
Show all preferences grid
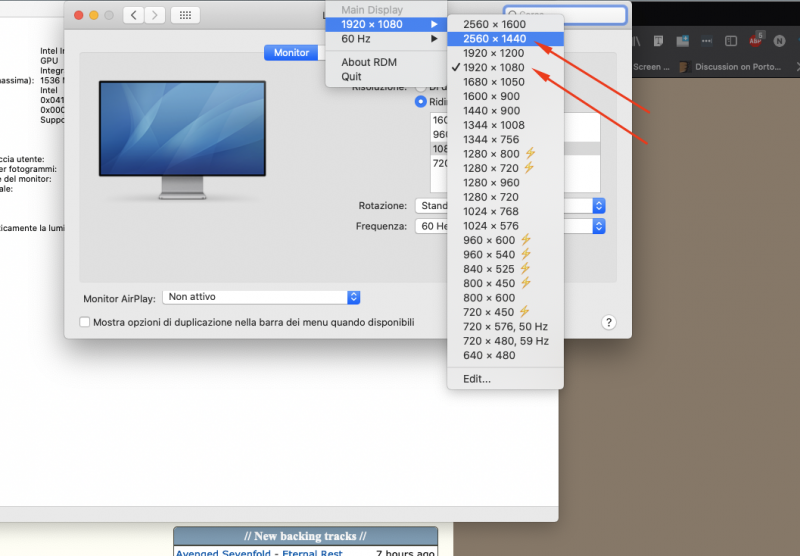[185, 15]
